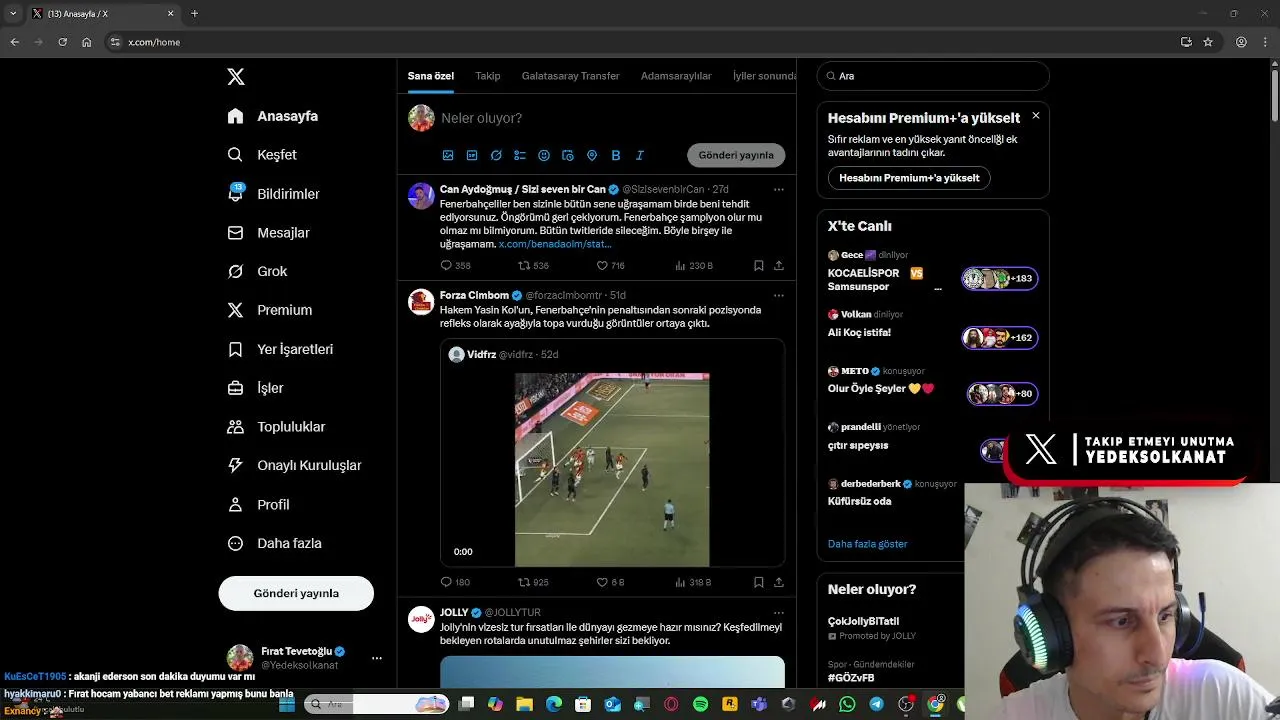Open x.com/benadaolm link in tweet
This screenshot has width=1280, height=720.
click(555, 244)
